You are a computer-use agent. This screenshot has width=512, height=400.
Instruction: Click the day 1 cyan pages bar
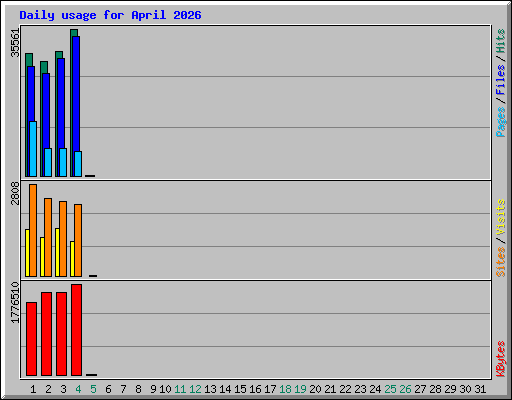point(33,149)
